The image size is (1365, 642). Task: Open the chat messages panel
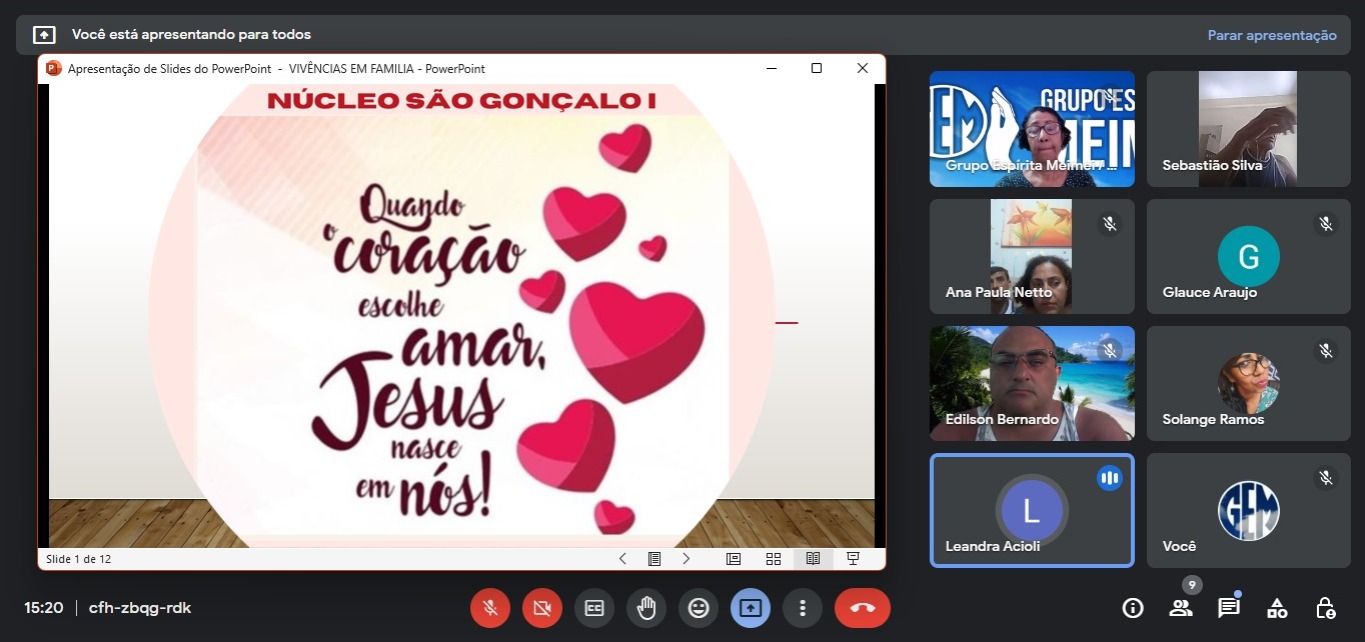pos(1228,608)
